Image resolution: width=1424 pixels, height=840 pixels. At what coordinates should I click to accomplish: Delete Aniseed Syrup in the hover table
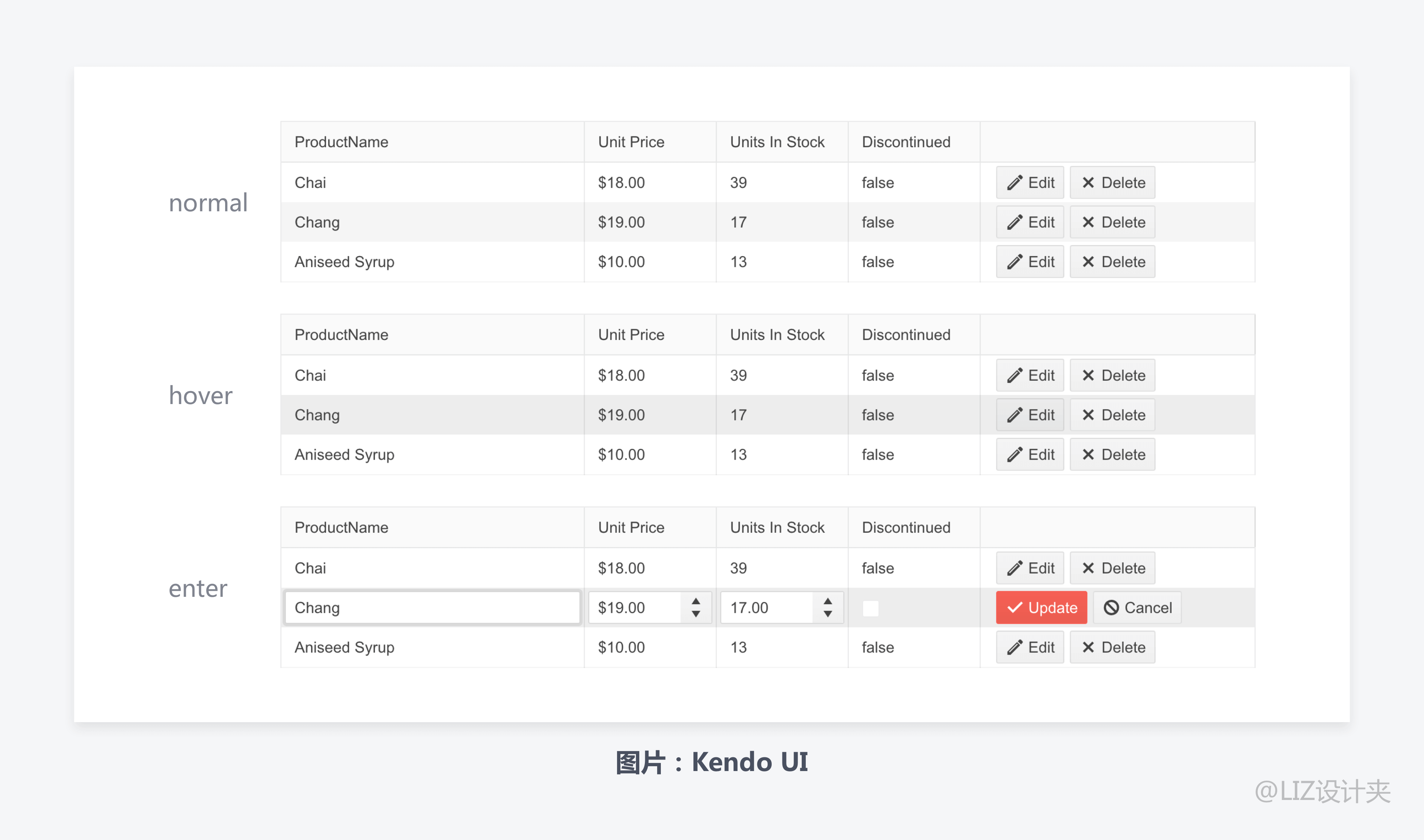(1112, 454)
